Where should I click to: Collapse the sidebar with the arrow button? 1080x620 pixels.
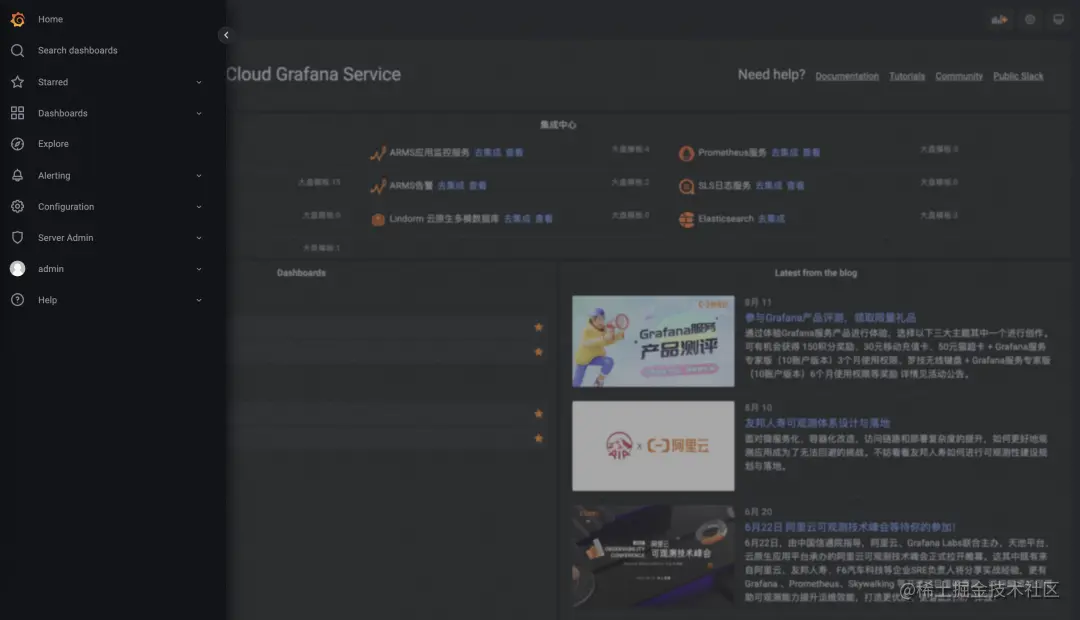tap(226, 35)
